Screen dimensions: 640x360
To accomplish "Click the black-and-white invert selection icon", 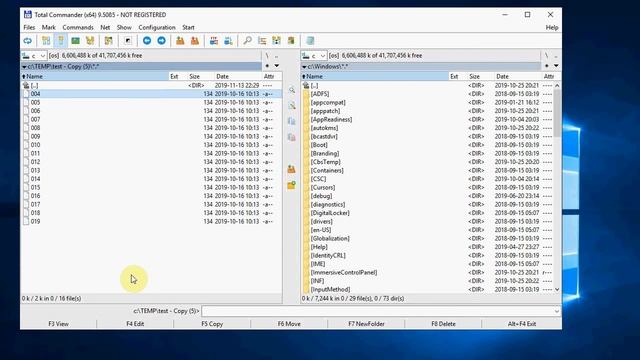I will [128, 41].
